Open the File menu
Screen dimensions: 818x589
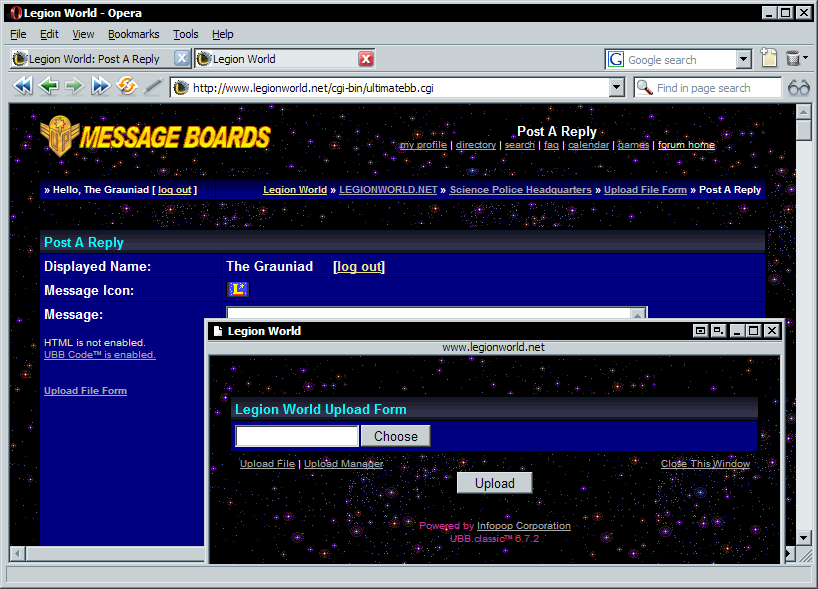click(18, 34)
